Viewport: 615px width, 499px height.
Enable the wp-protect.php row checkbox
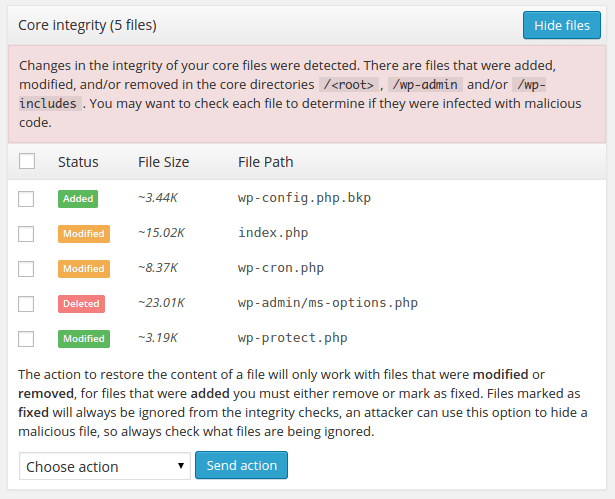click(26, 339)
